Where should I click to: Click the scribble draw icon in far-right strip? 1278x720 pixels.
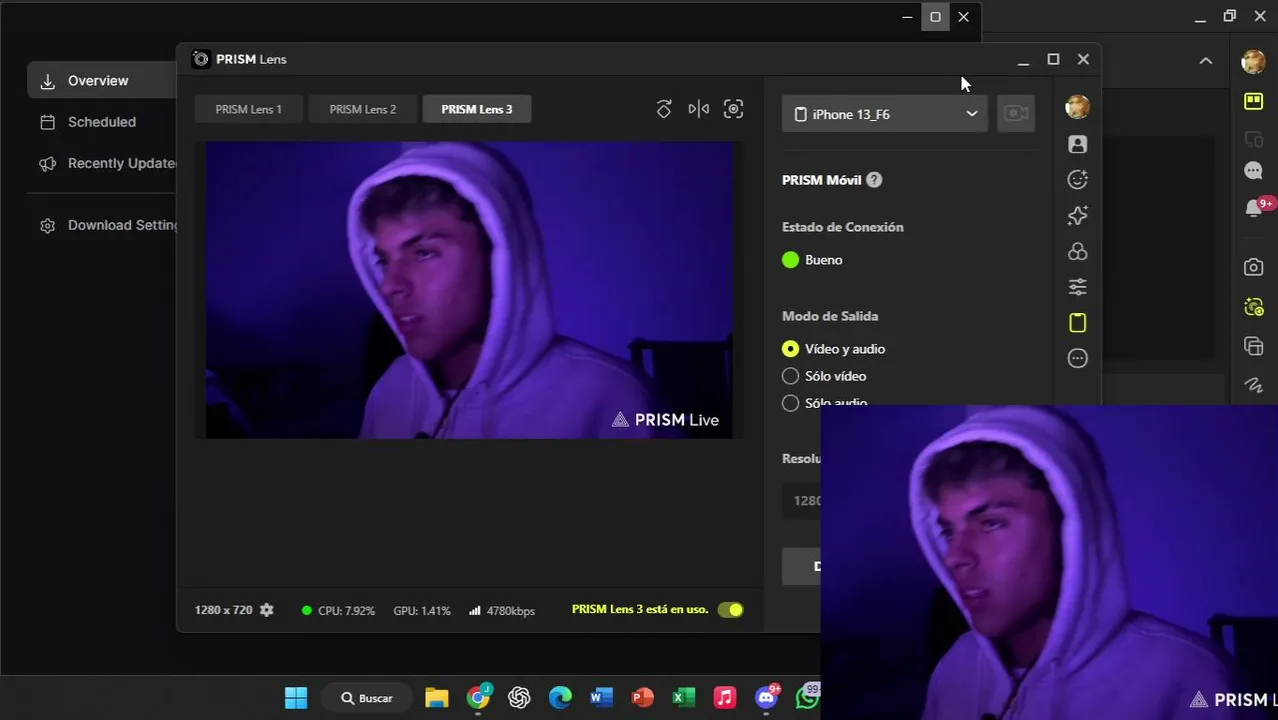[1253, 384]
